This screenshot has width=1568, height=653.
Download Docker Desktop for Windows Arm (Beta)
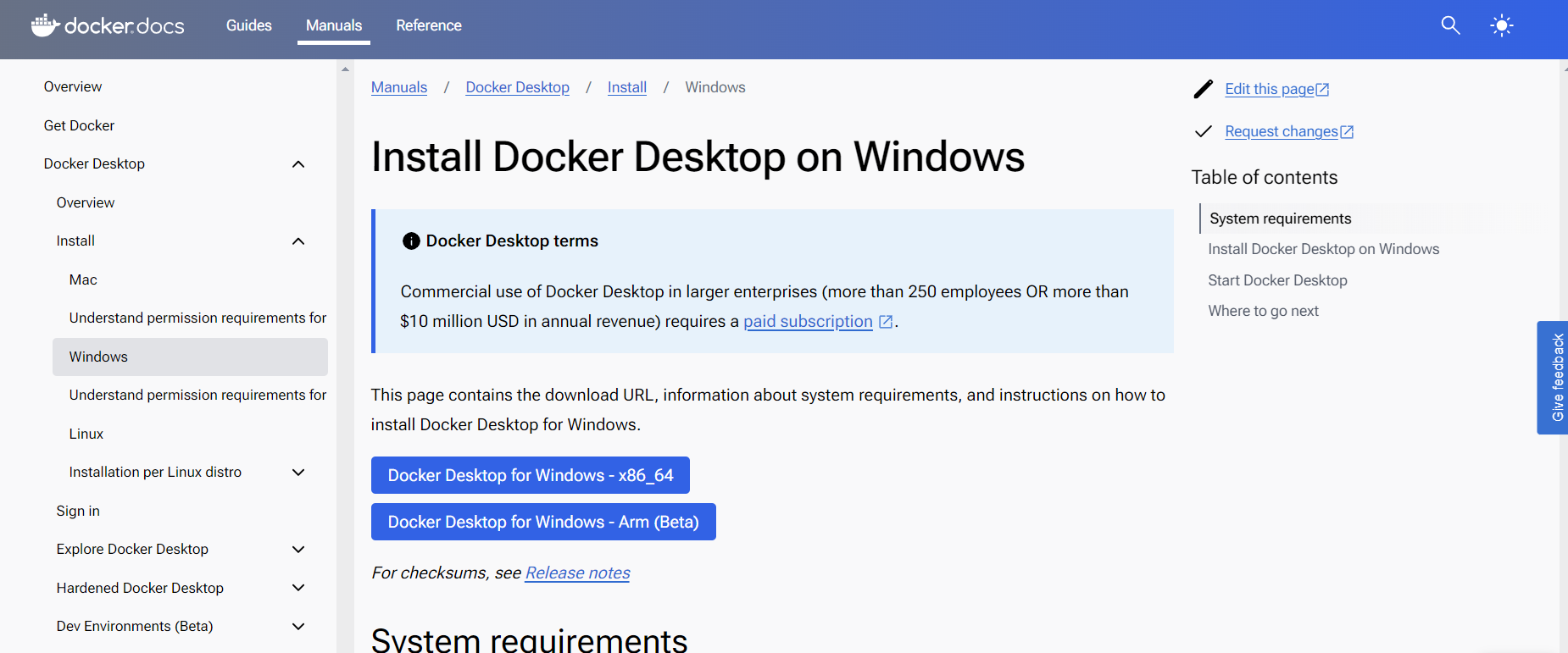pos(543,522)
